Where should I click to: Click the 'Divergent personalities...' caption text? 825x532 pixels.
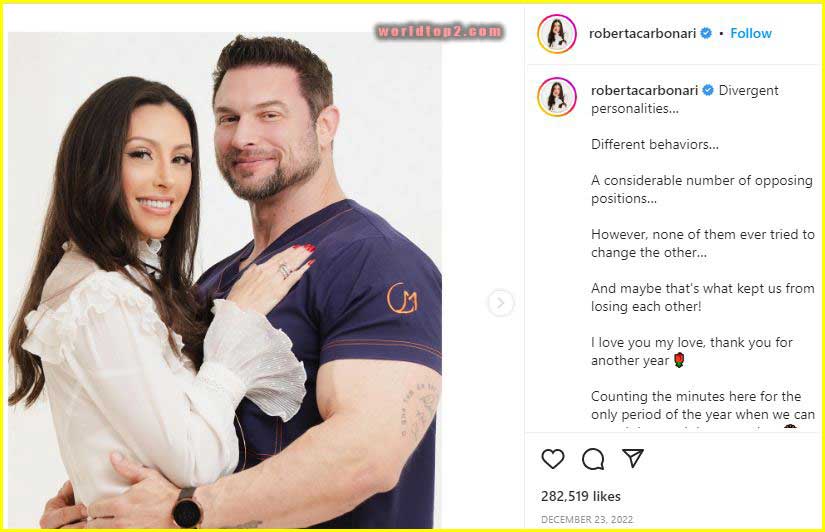(685, 99)
